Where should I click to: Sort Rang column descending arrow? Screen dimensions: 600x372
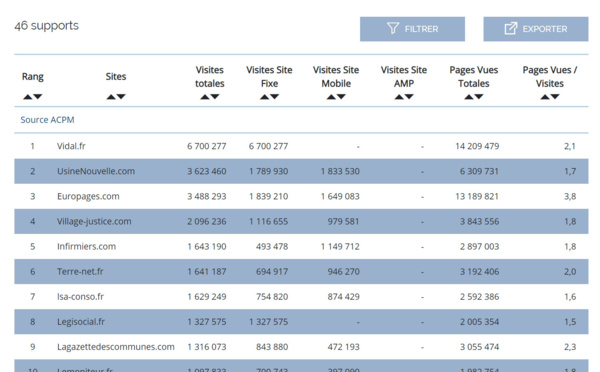[x=38, y=97]
